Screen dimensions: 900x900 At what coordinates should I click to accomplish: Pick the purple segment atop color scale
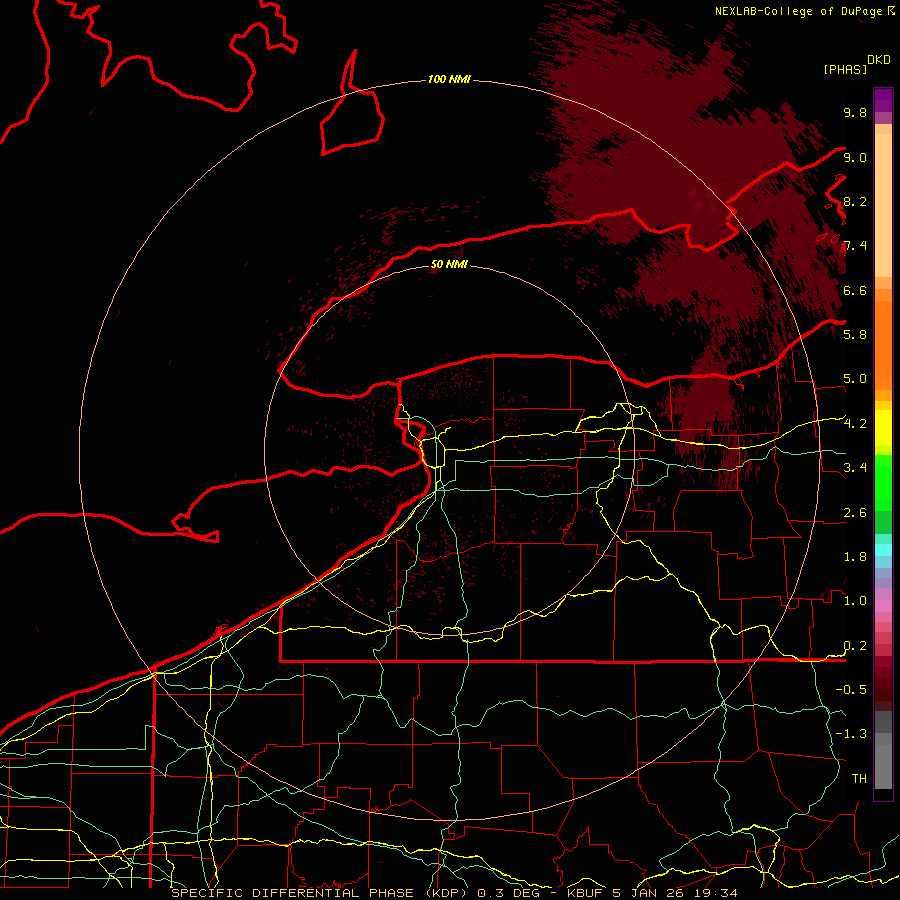883,100
